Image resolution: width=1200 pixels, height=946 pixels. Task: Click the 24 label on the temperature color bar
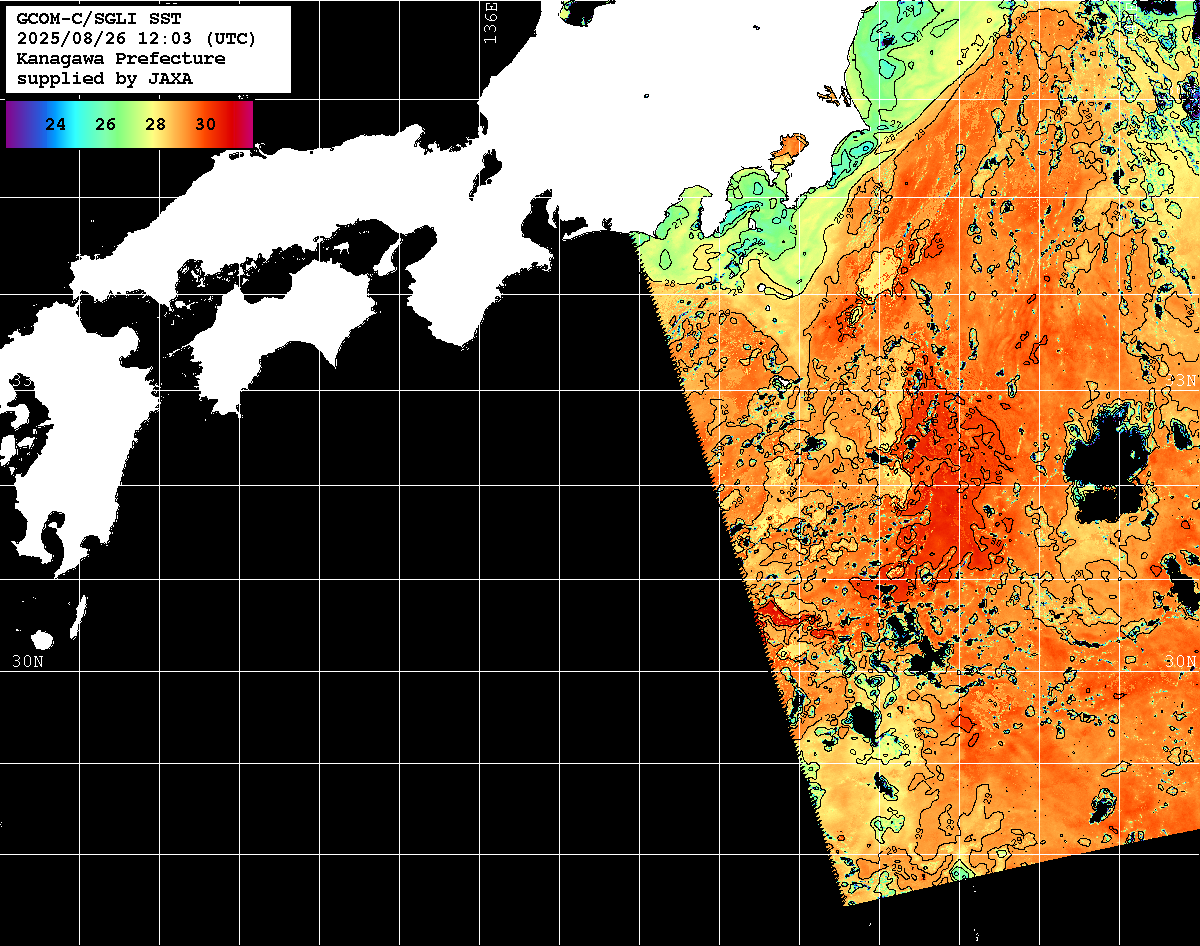coord(56,125)
